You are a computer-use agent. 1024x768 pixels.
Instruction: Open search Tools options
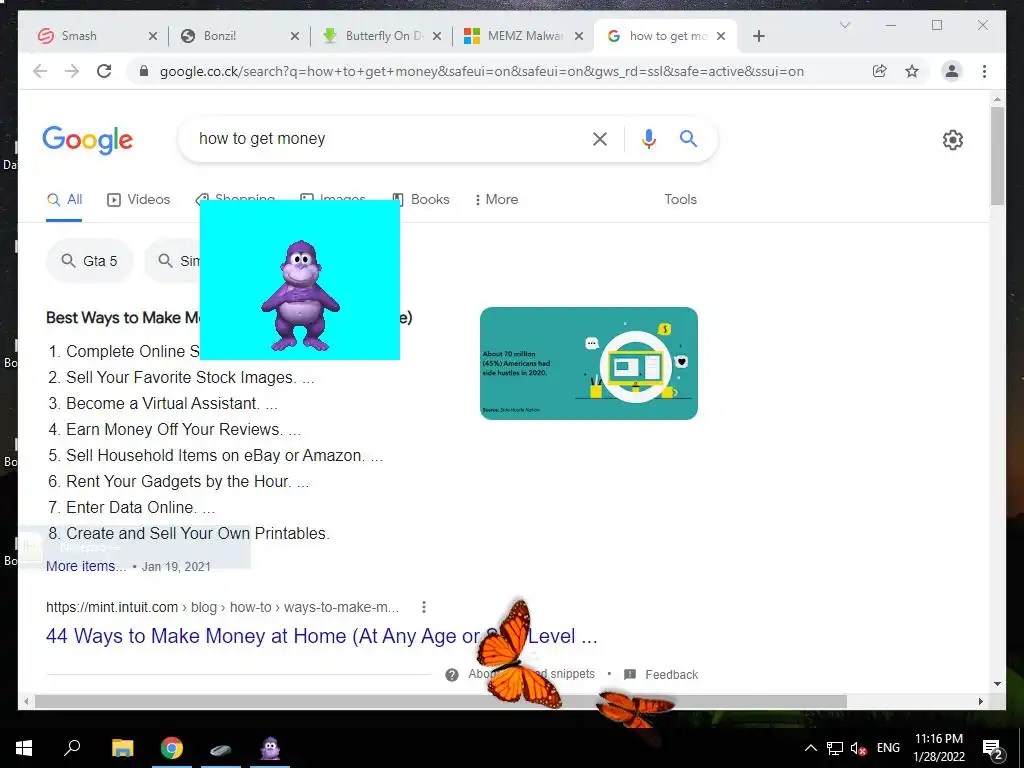point(680,200)
